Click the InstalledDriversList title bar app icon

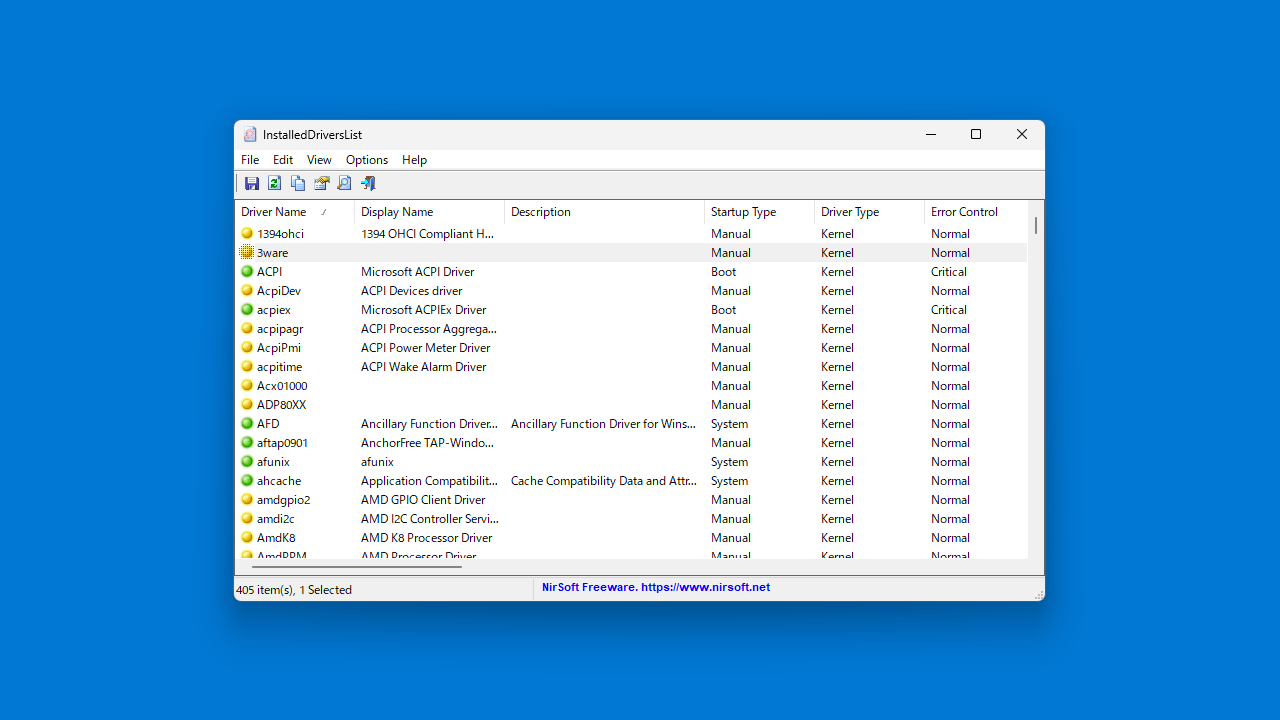[250, 134]
